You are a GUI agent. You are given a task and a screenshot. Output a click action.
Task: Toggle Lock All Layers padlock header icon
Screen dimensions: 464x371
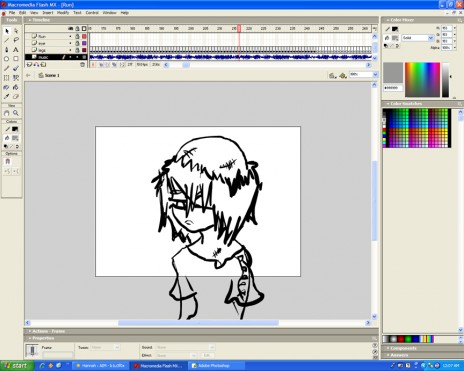click(x=77, y=29)
